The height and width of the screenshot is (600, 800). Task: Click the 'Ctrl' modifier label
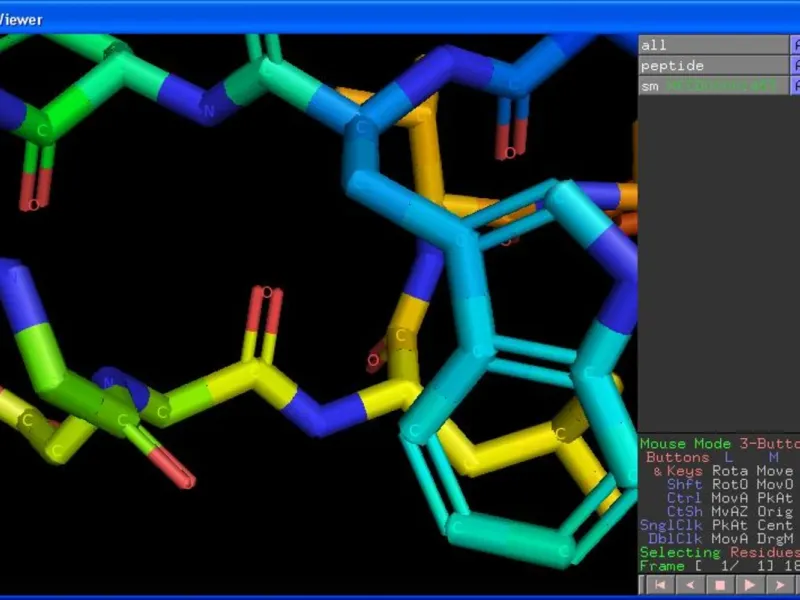[x=685, y=498]
